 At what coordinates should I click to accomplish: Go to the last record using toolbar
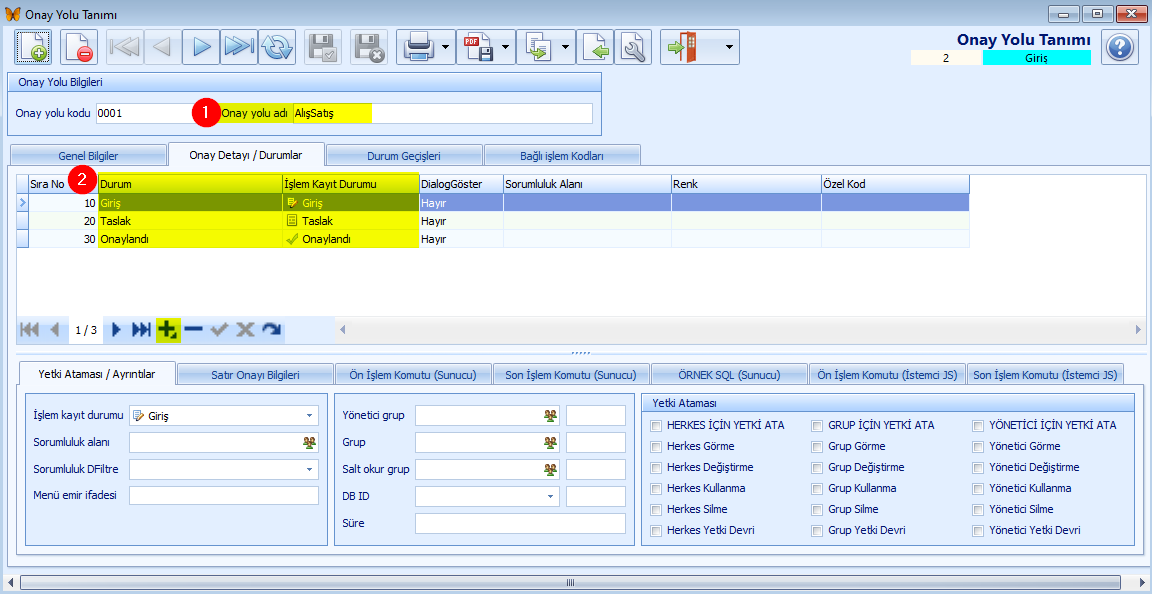click(x=238, y=47)
